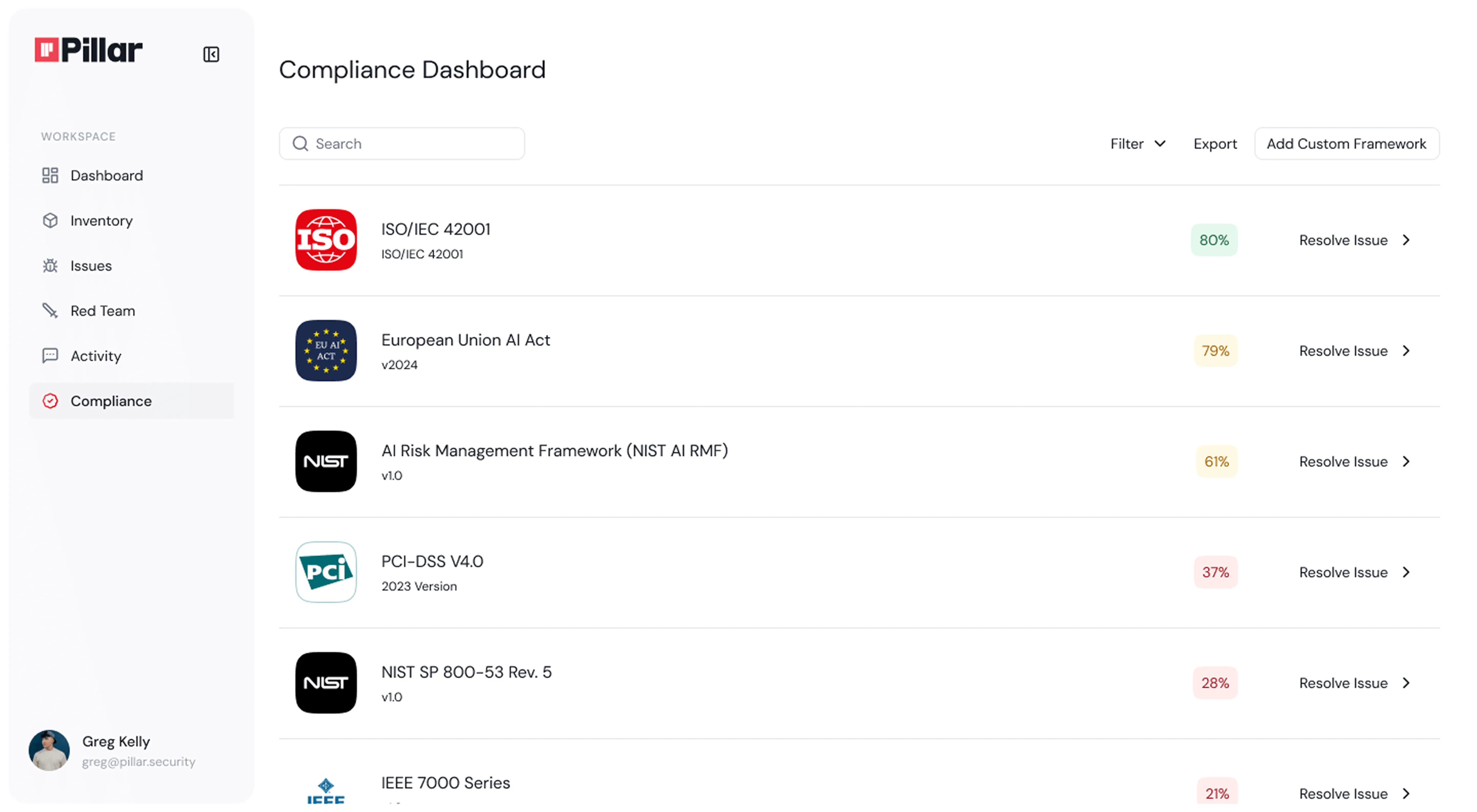Select the Issues bug icon
1477x812 pixels.
[x=51, y=265]
